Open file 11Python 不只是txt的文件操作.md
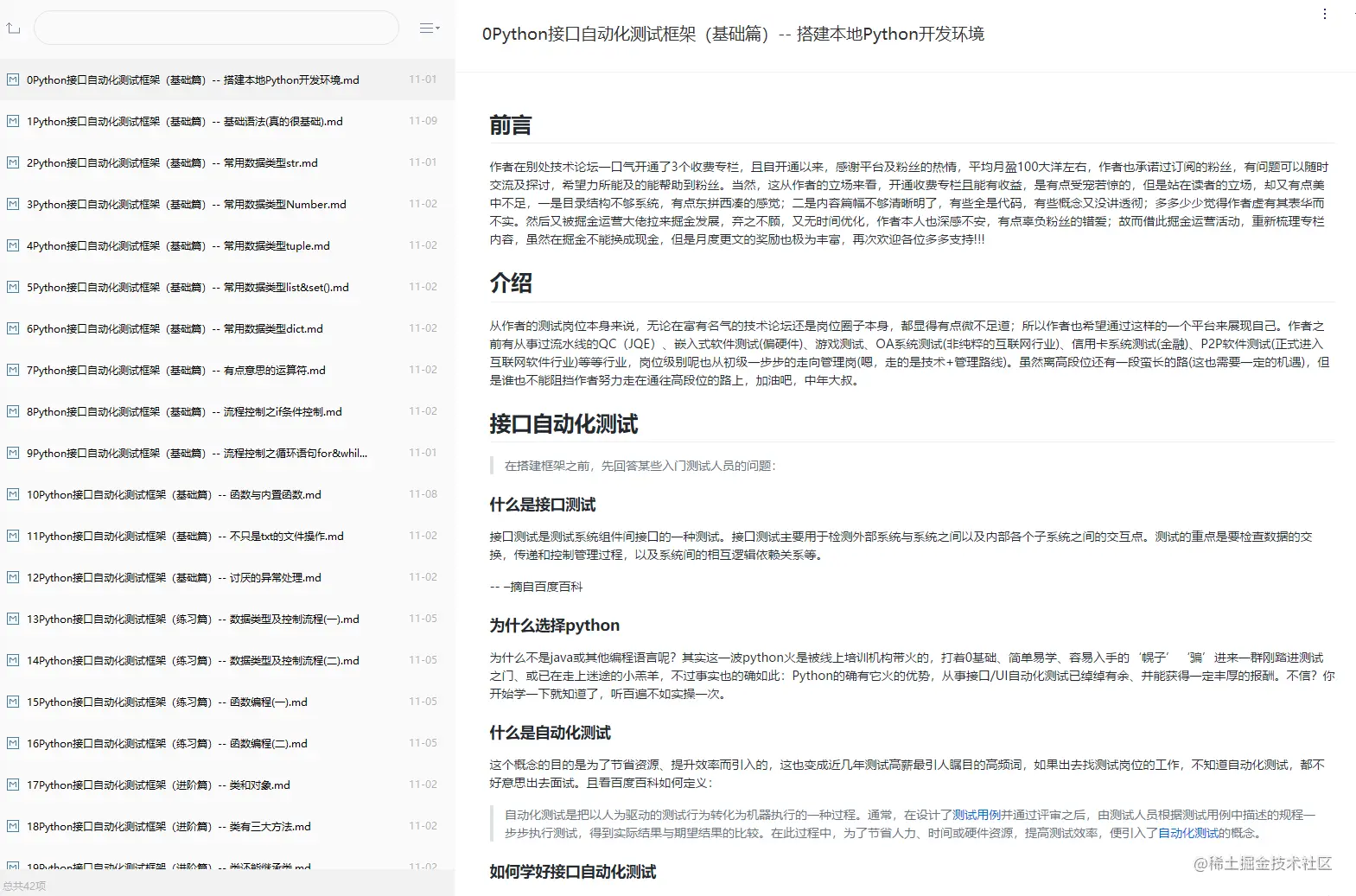This screenshot has width=1356, height=896. 227,536
